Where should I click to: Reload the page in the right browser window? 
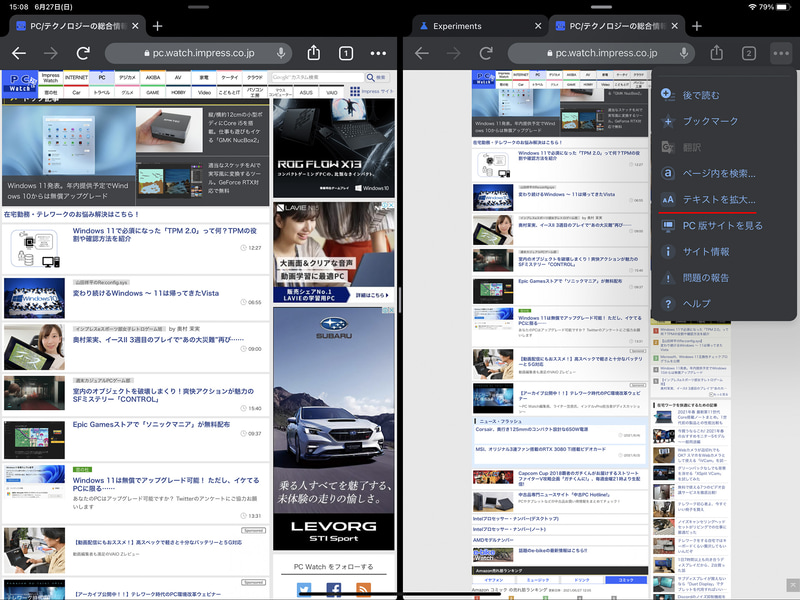tap(486, 53)
